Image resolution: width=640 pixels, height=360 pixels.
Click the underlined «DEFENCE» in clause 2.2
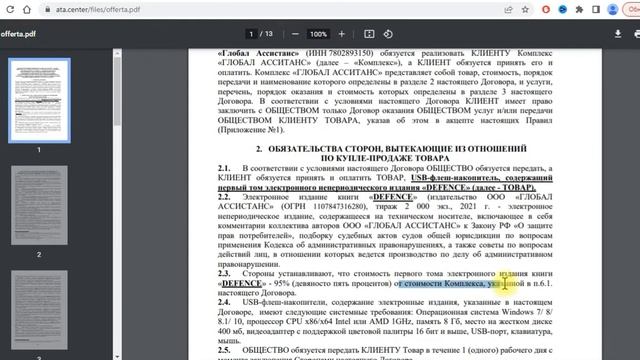pos(393,197)
